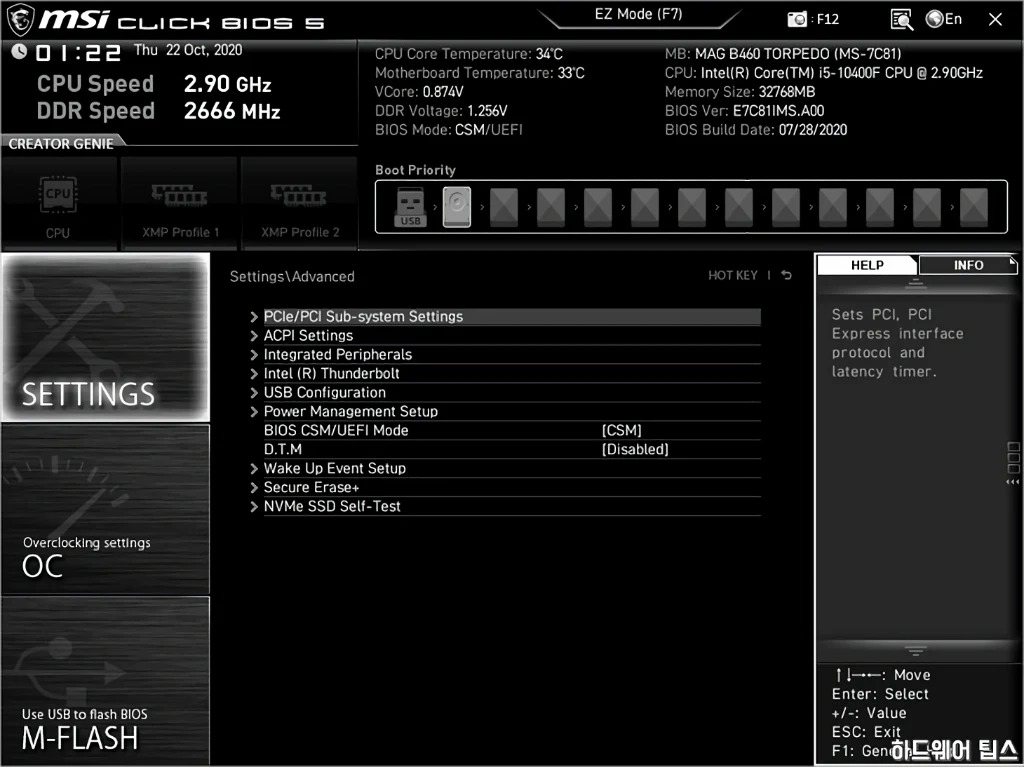This screenshot has width=1024, height=767.
Task: Expand chevron beside ACPI Settings
Action: point(254,336)
